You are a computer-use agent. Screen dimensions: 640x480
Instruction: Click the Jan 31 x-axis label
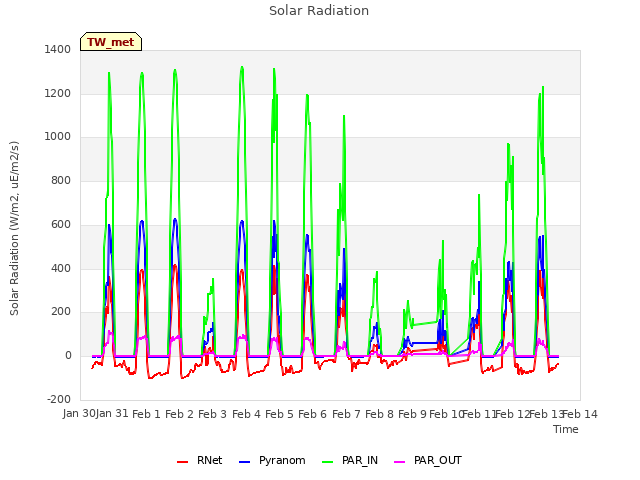tap(112, 414)
